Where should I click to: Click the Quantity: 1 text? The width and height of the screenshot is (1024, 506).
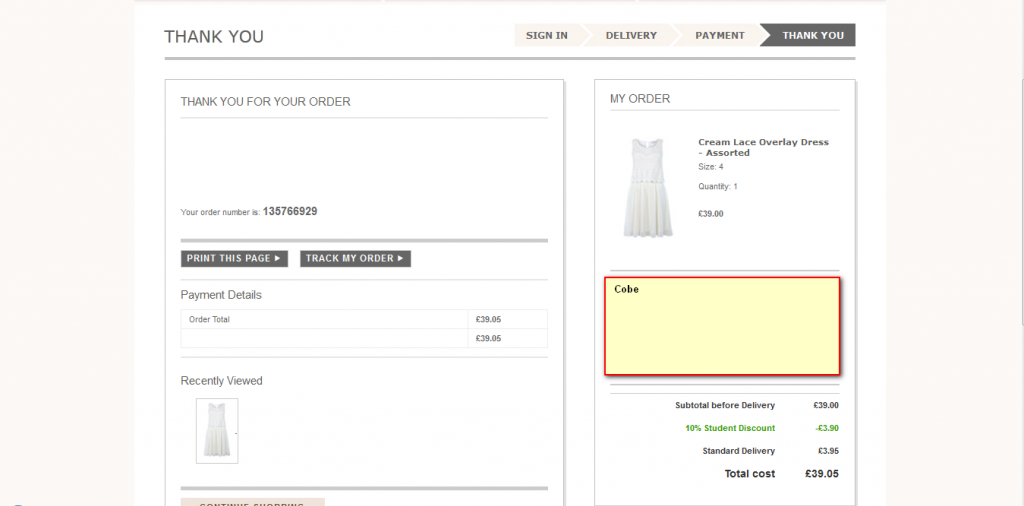point(717,187)
